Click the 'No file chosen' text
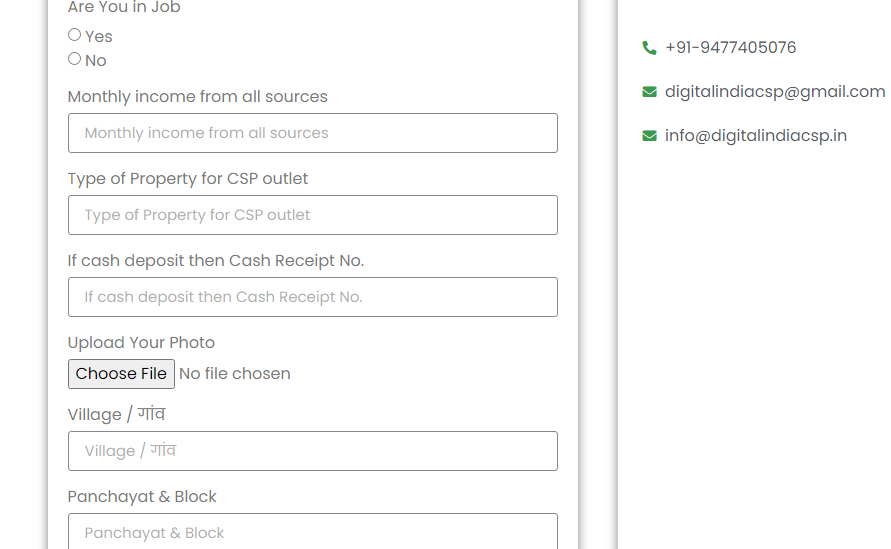 click(235, 374)
